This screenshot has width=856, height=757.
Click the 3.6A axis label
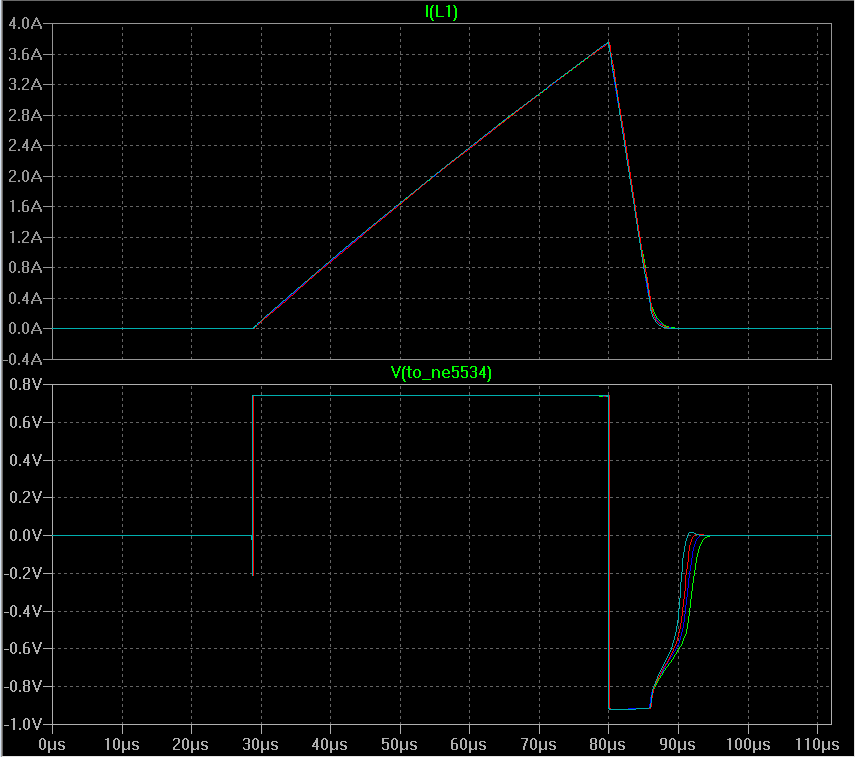25,54
